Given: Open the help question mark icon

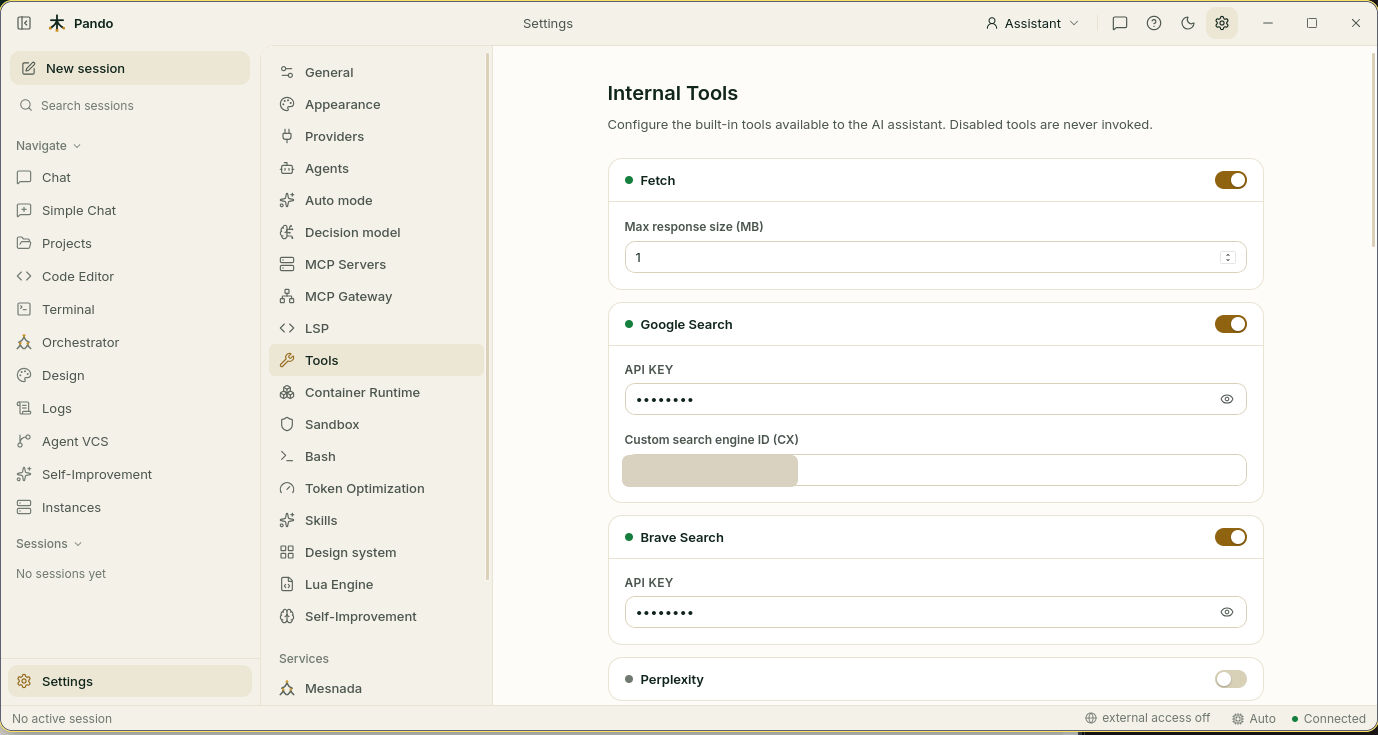Looking at the screenshot, I should click(1154, 23).
